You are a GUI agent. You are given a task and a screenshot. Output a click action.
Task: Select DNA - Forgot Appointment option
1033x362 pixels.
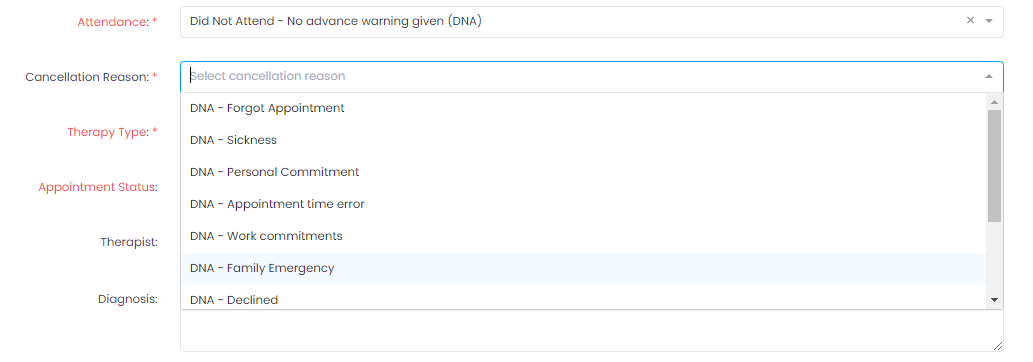584,108
